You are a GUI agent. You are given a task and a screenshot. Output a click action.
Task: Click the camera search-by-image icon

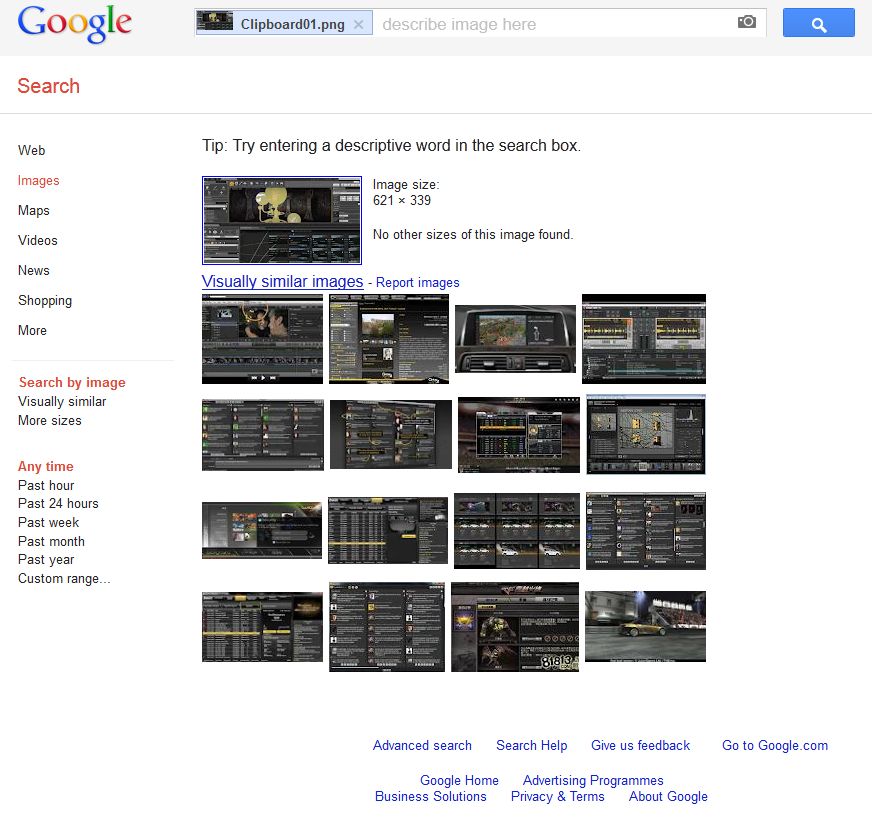(x=746, y=22)
